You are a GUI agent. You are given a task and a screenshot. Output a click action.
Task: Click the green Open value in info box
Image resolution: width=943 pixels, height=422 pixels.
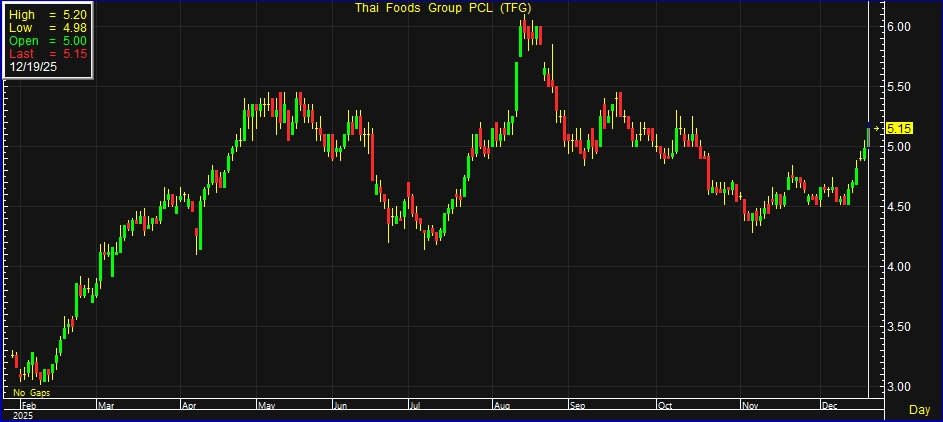click(x=47, y=41)
